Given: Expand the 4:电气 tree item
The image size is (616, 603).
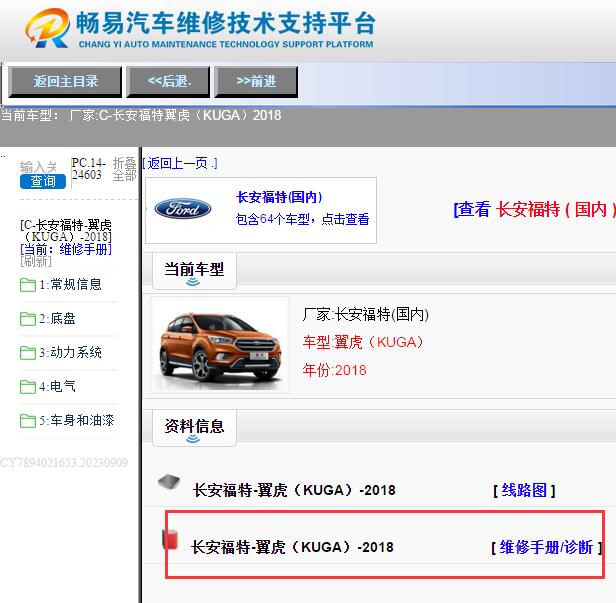Looking at the screenshot, I should tap(57, 386).
